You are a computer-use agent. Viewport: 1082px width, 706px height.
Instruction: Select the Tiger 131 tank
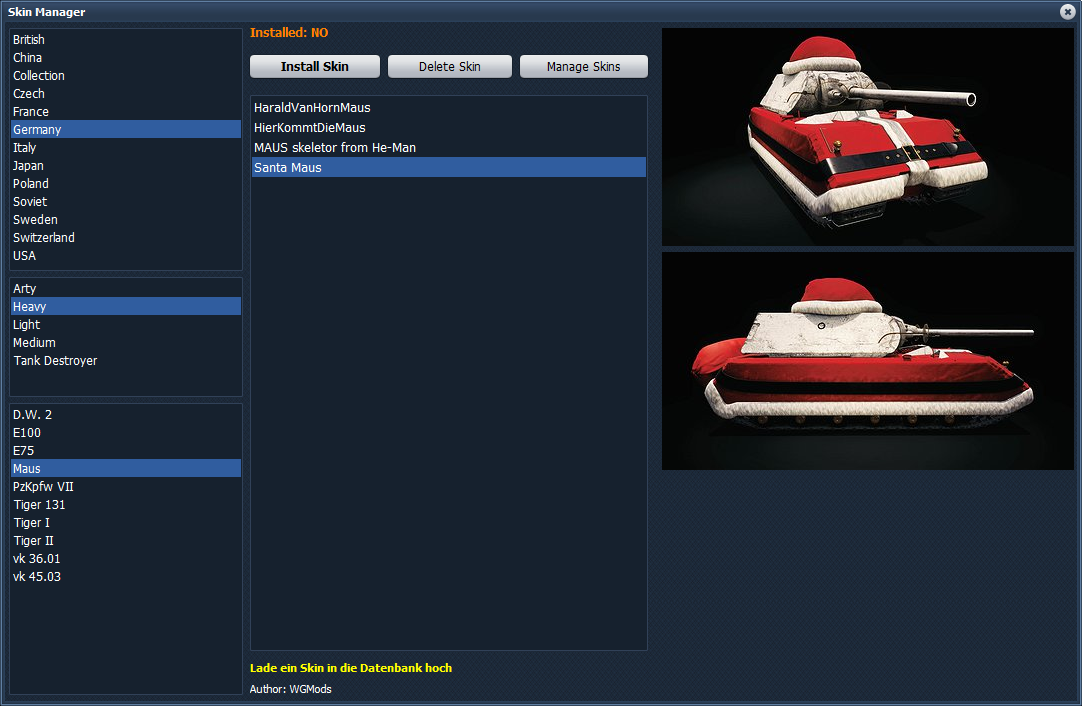click(126, 504)
